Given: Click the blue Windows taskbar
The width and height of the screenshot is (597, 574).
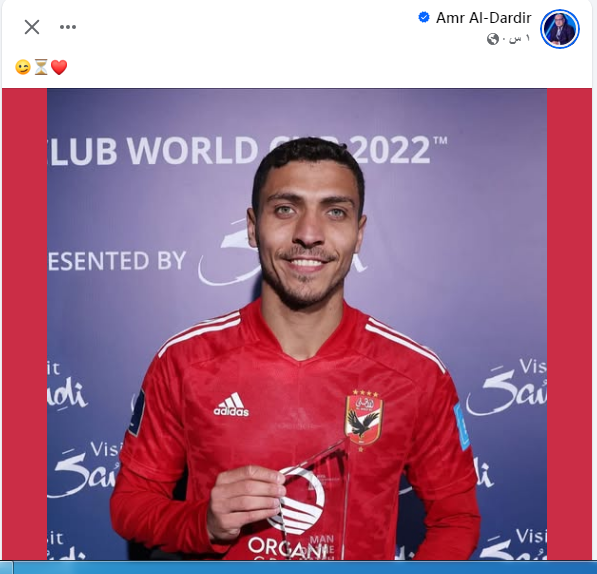Looking at the screenshot, I should click(x=298, y=567).
